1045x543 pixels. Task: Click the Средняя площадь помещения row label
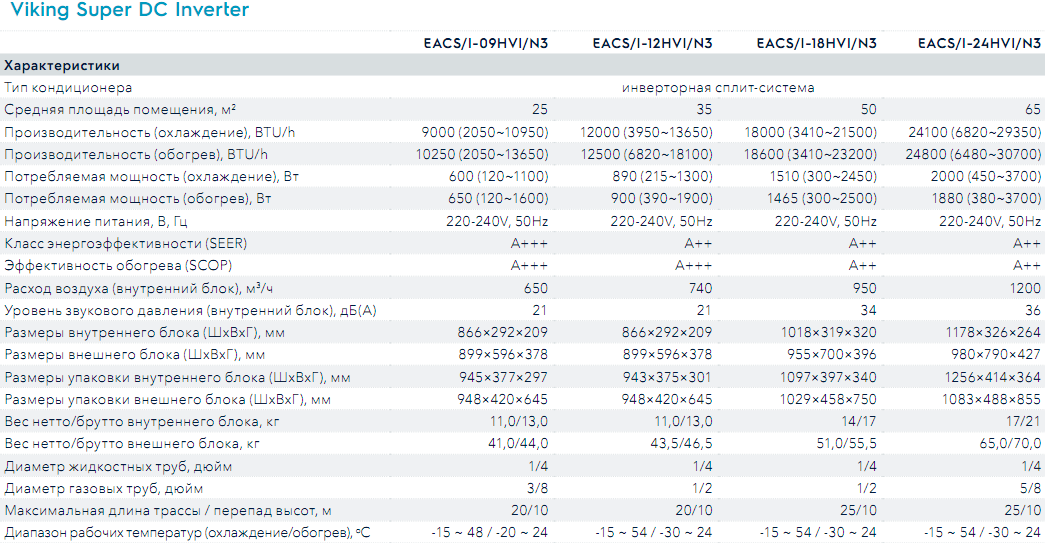pos(120,110)
